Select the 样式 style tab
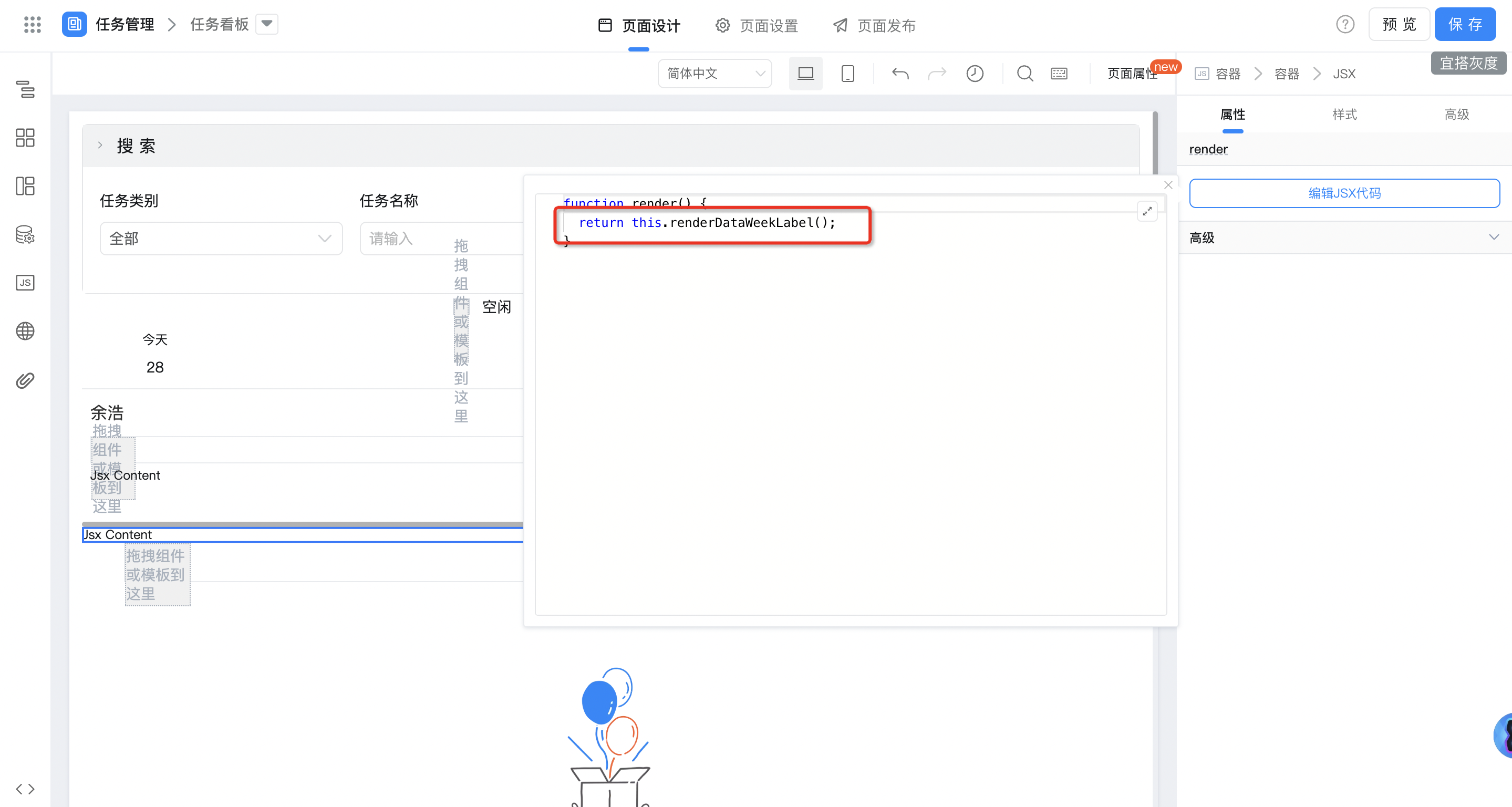The image size is (1512, 807). coord(1344,115)
